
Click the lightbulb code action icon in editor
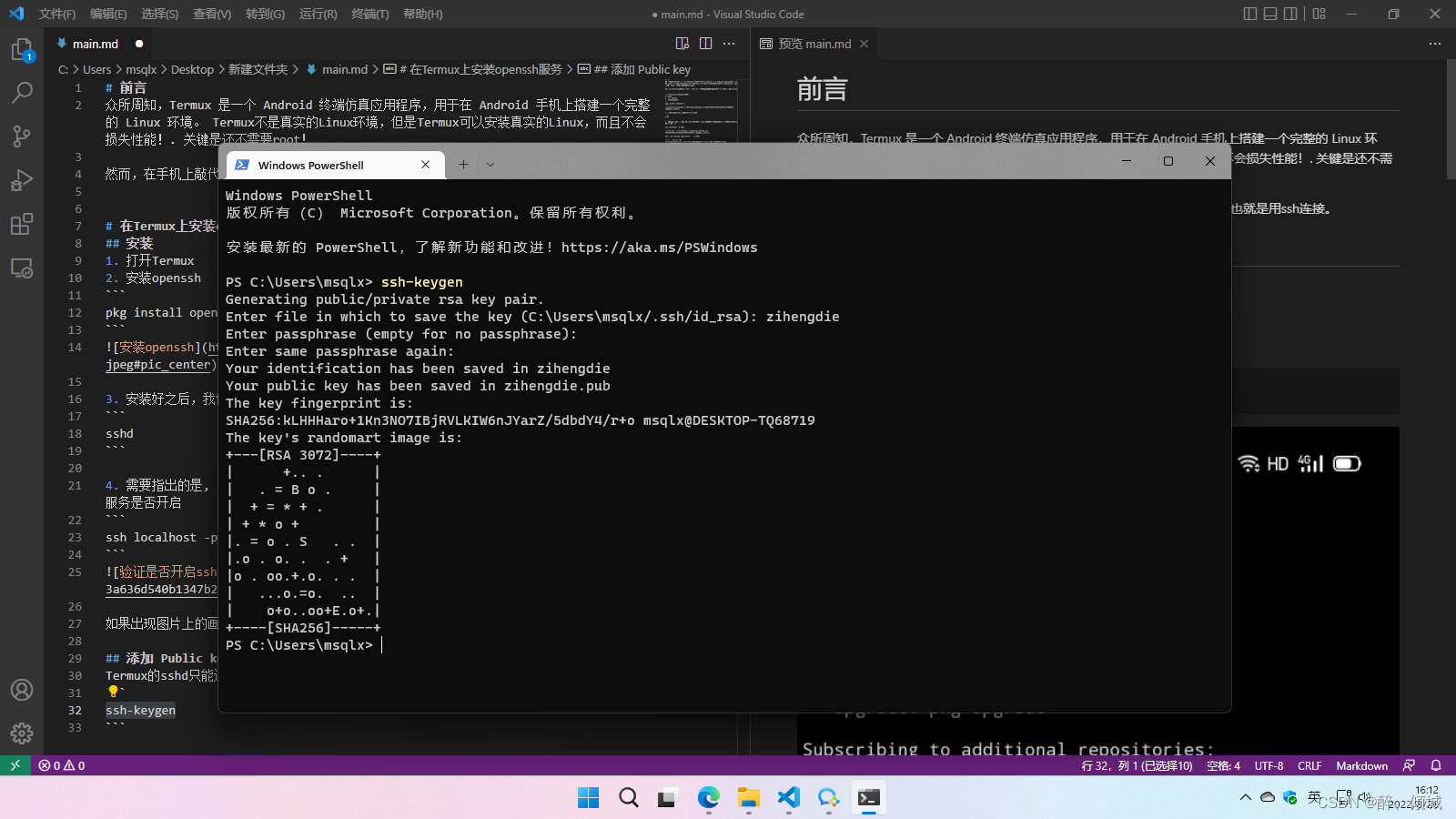[113, 693]
